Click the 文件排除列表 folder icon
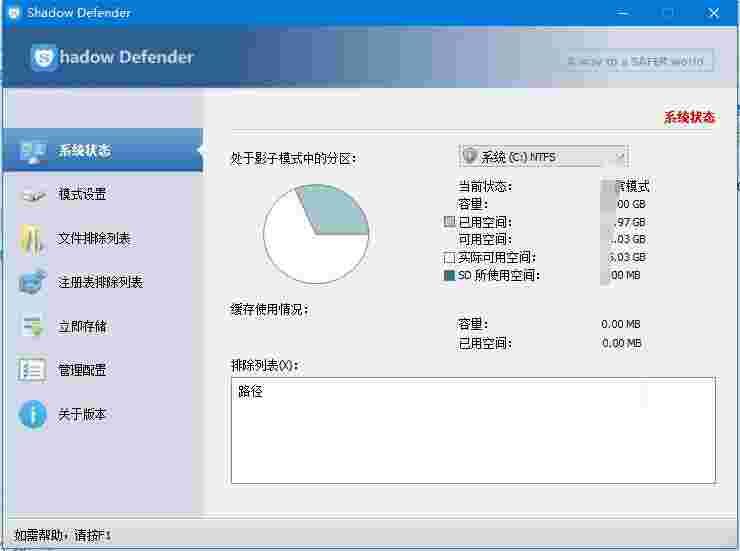Viewport: 740px width, 551px height. 32,239
